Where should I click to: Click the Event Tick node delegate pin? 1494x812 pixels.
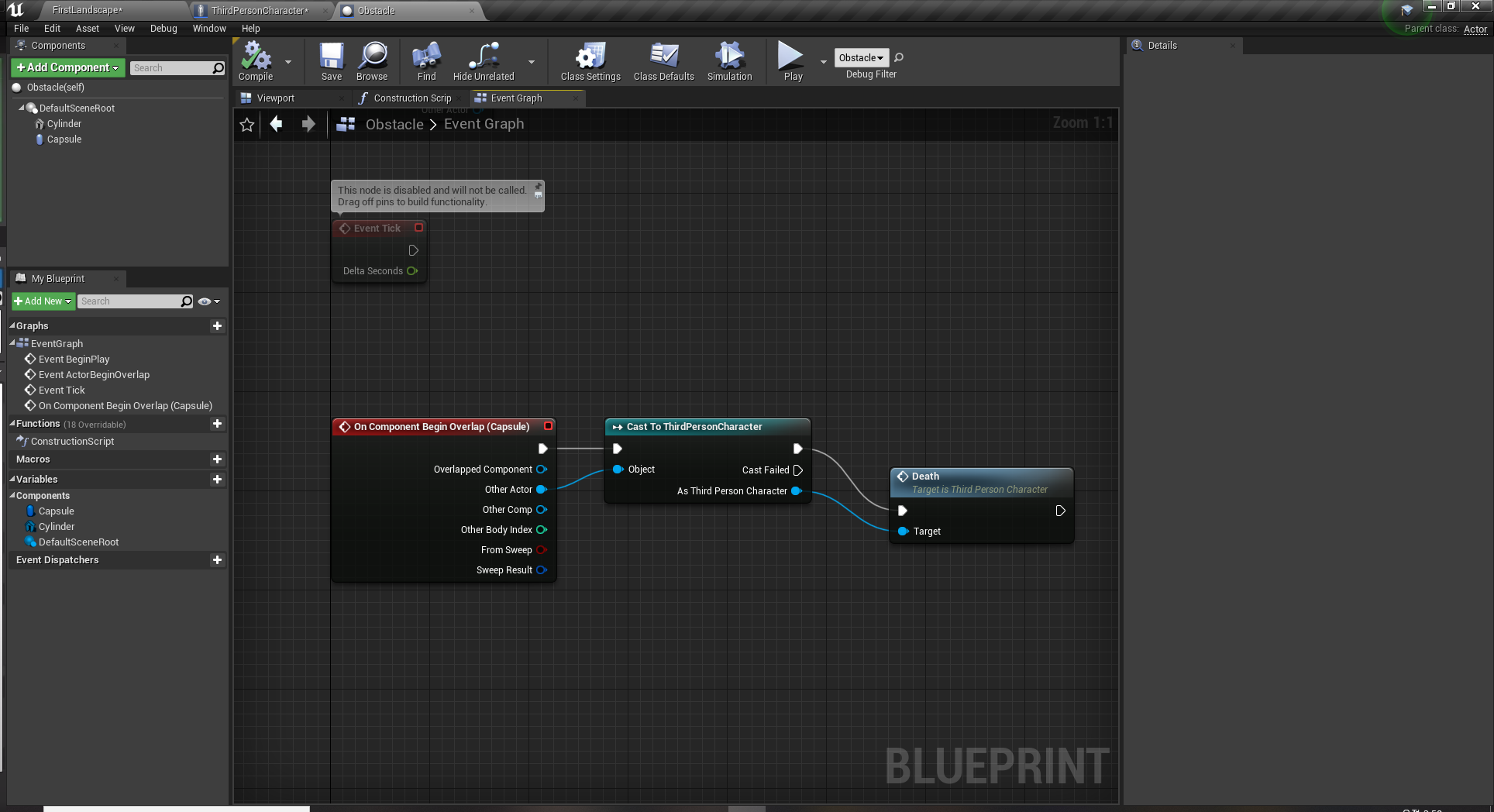(418, 228)
